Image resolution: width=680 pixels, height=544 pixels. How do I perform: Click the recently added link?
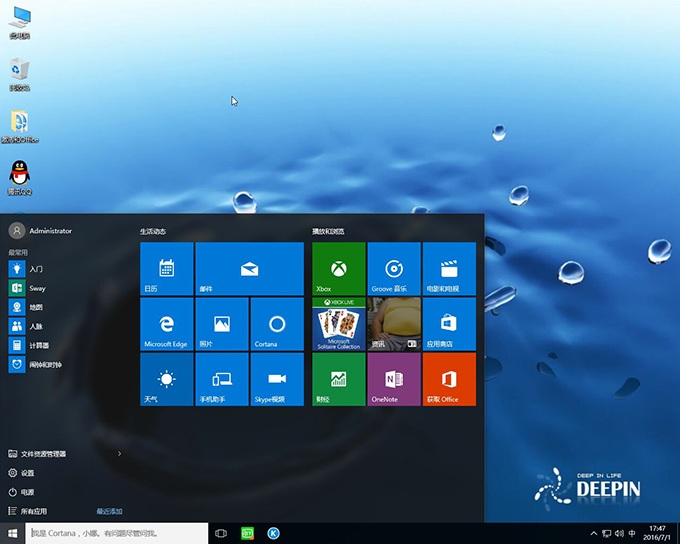109,511
